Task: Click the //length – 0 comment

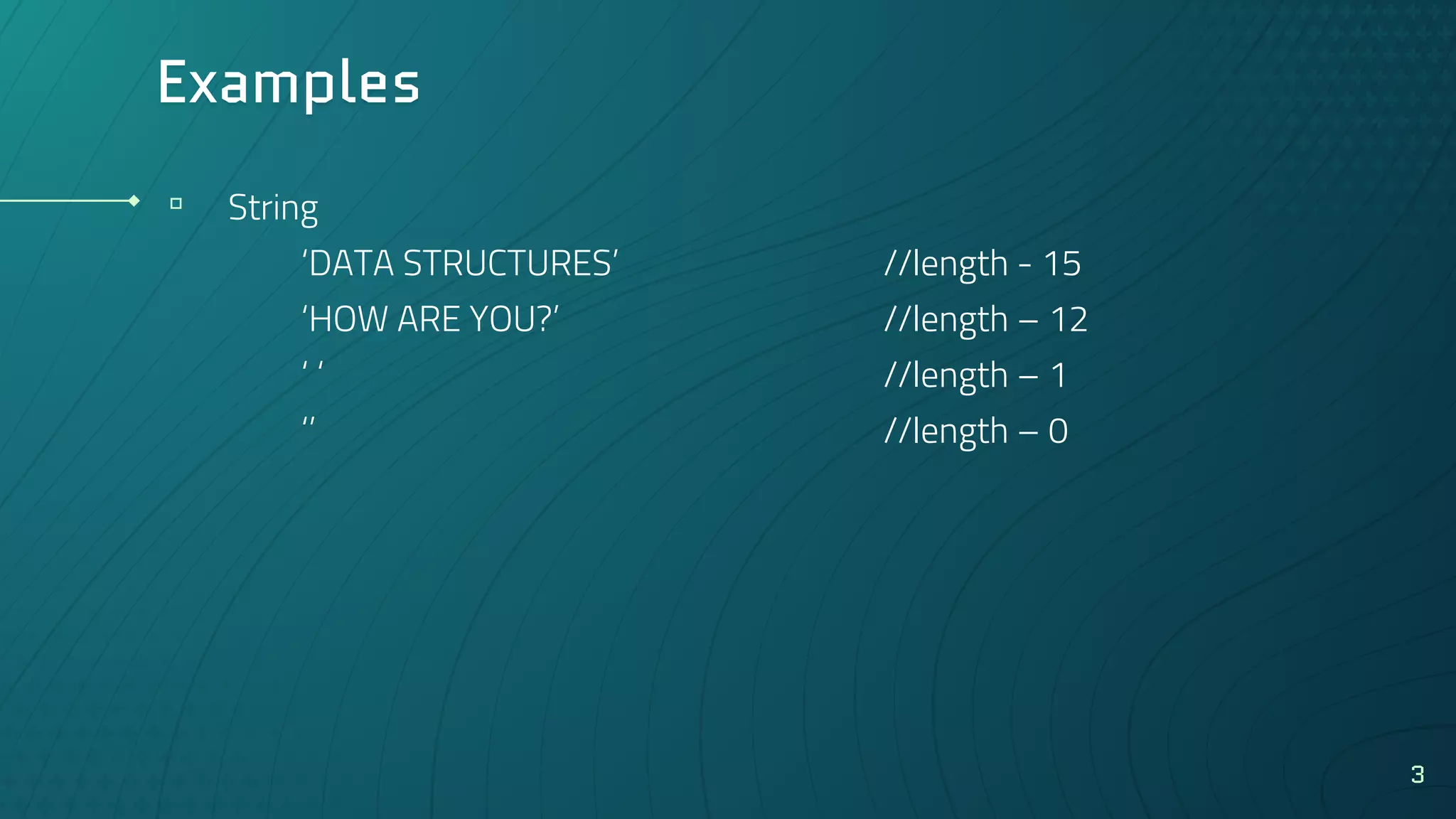Action: point(976,432)
